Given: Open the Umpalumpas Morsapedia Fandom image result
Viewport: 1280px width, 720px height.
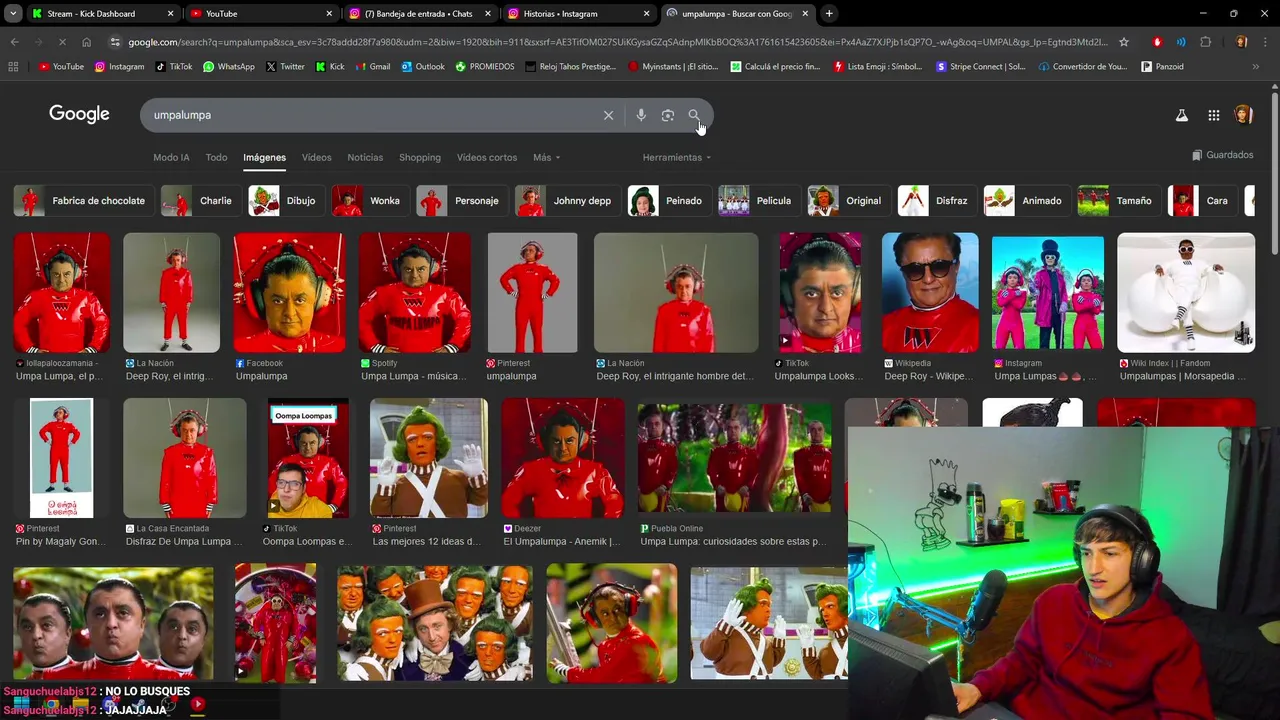Looking at the screenshot, I should pos(1186,292).
